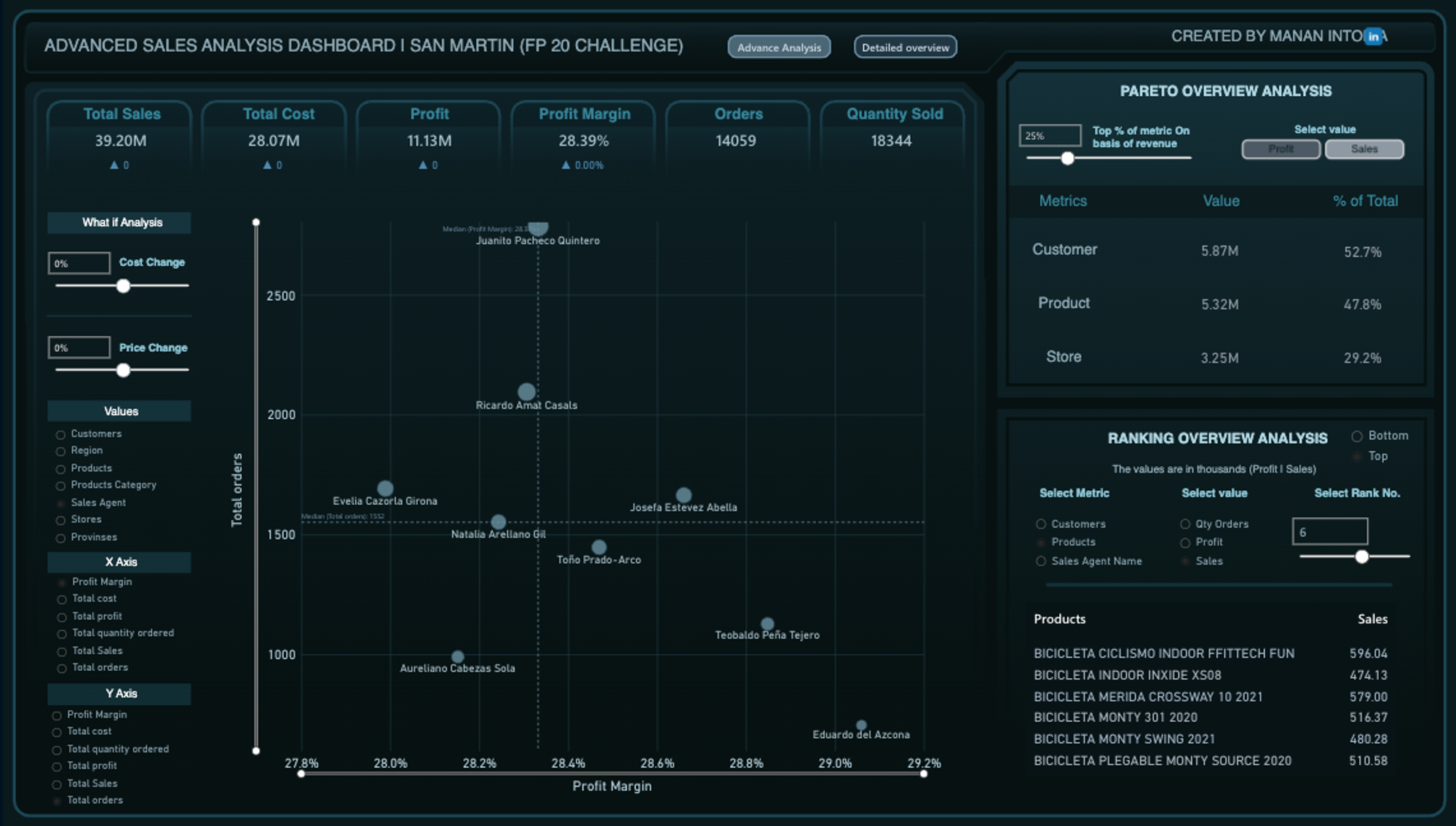
Task: Choose Bottom ranking radio option
Action: (x=1357, y=436)
